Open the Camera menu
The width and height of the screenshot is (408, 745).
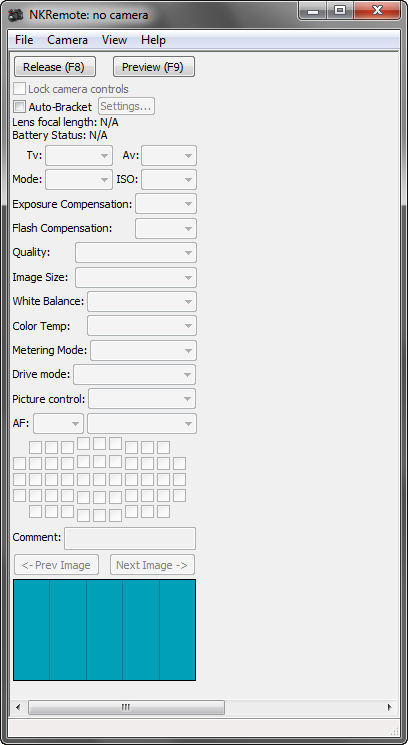[x=67, y=40]
